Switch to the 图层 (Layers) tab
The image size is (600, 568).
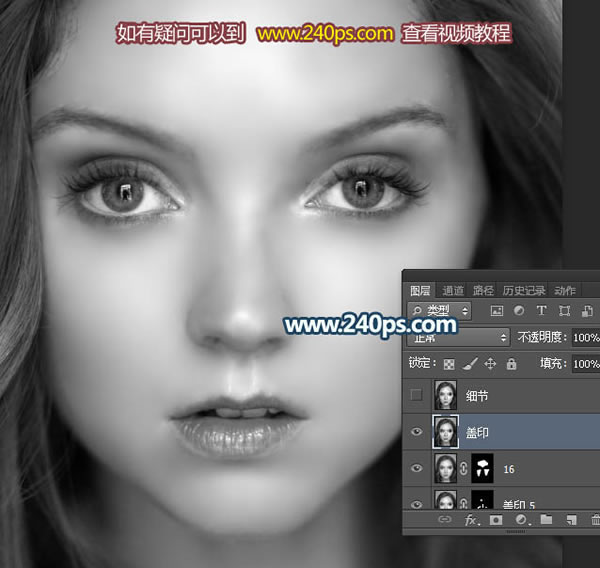(x=420, y=291)
